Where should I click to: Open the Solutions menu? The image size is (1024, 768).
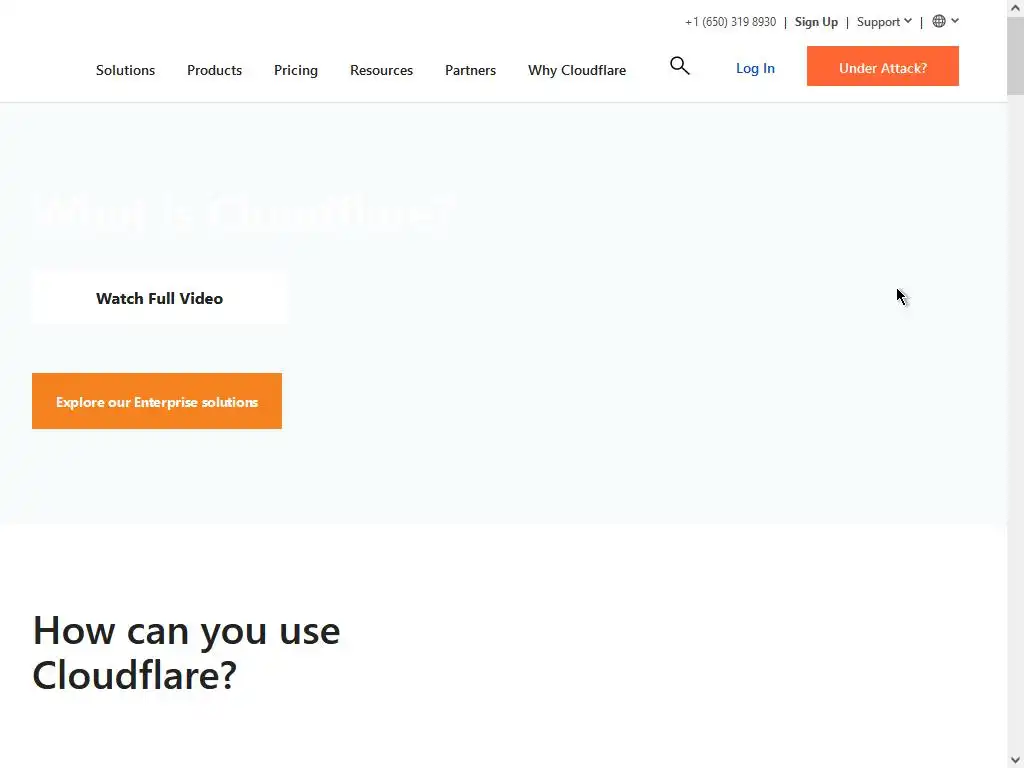[x=125, y=70]
